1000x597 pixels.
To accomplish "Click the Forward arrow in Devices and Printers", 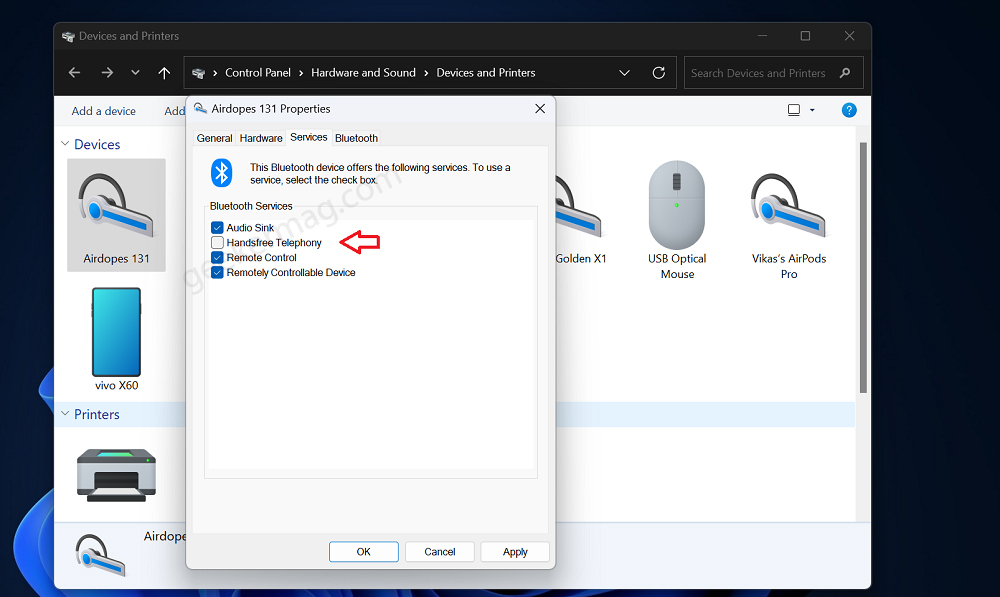I will pos(107,73).
